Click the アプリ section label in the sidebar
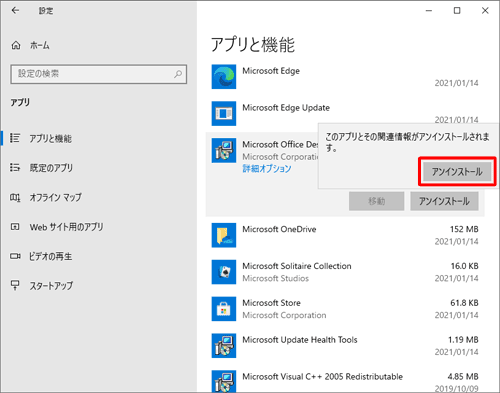This screenshot has width=500, height=393. [20, 102]
